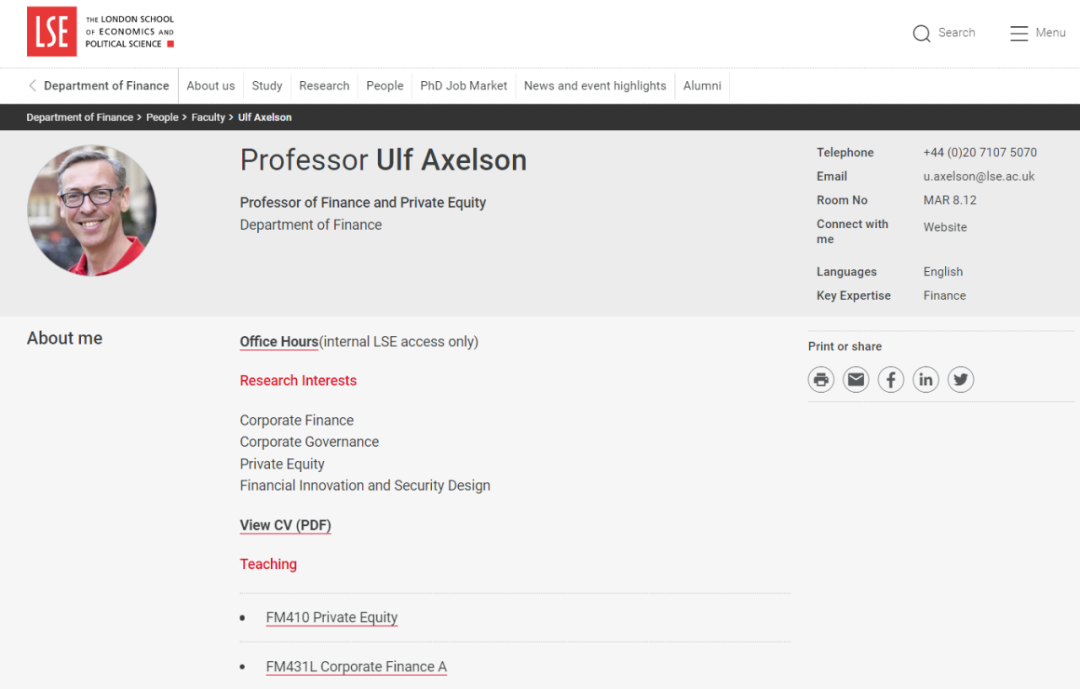Click the LSE logo

(52, 32)
